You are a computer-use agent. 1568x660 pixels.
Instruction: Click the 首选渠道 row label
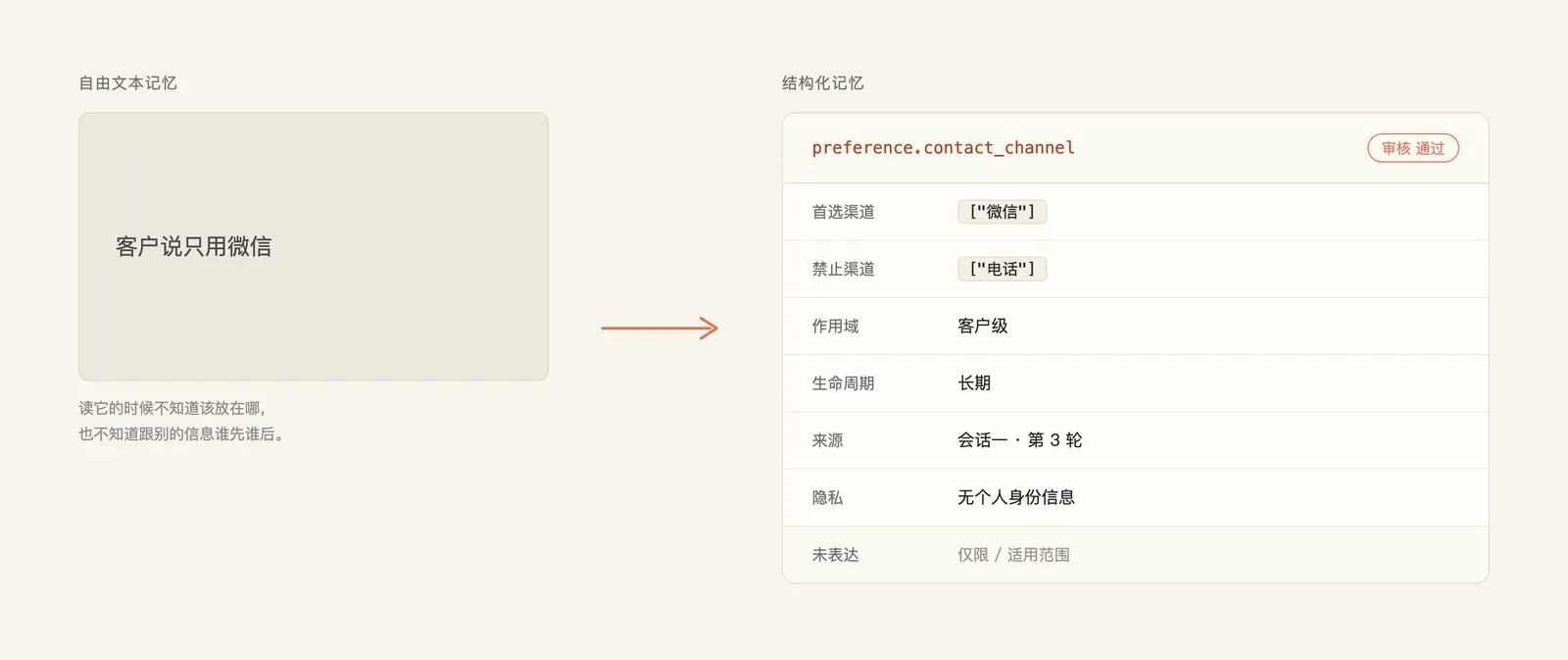843,212
